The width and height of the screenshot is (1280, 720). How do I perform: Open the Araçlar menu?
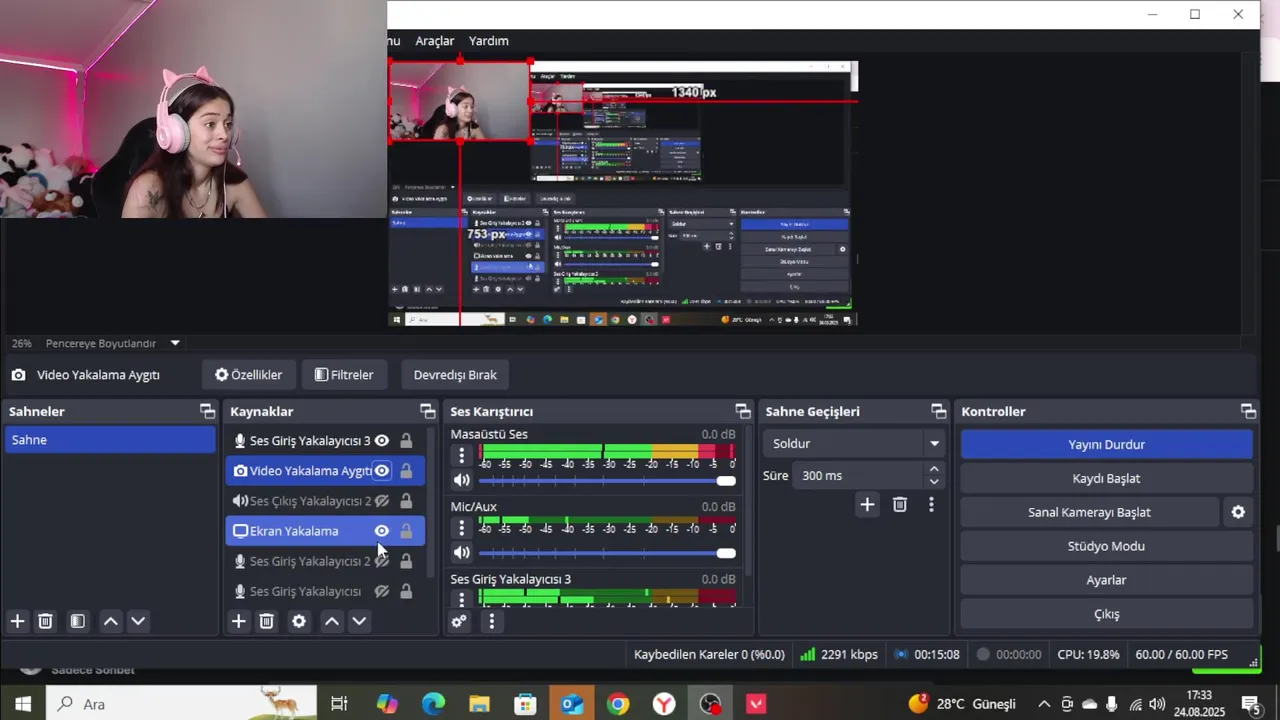pos(435,41)
